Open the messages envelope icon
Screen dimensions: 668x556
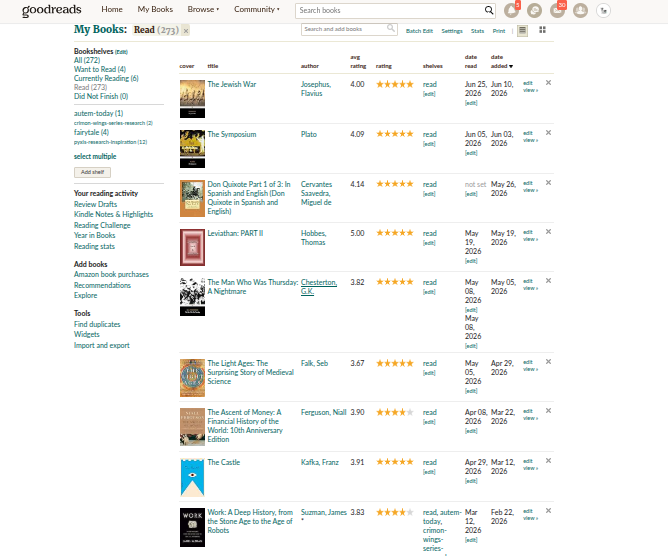[557, 10]
